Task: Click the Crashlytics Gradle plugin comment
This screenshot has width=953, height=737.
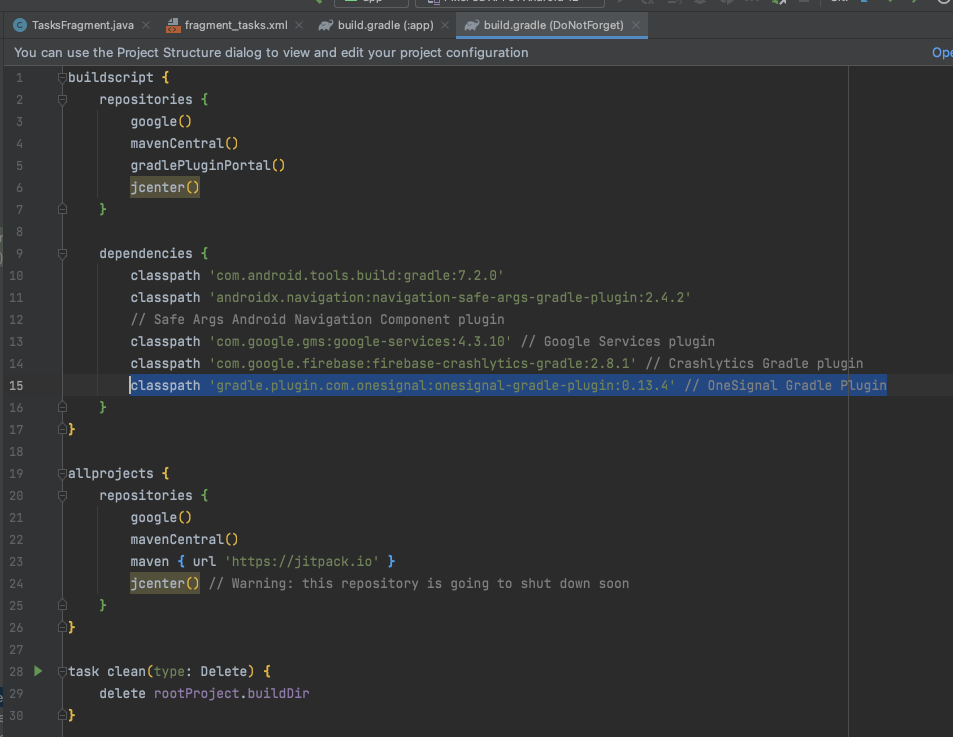Action: point(754,363)
